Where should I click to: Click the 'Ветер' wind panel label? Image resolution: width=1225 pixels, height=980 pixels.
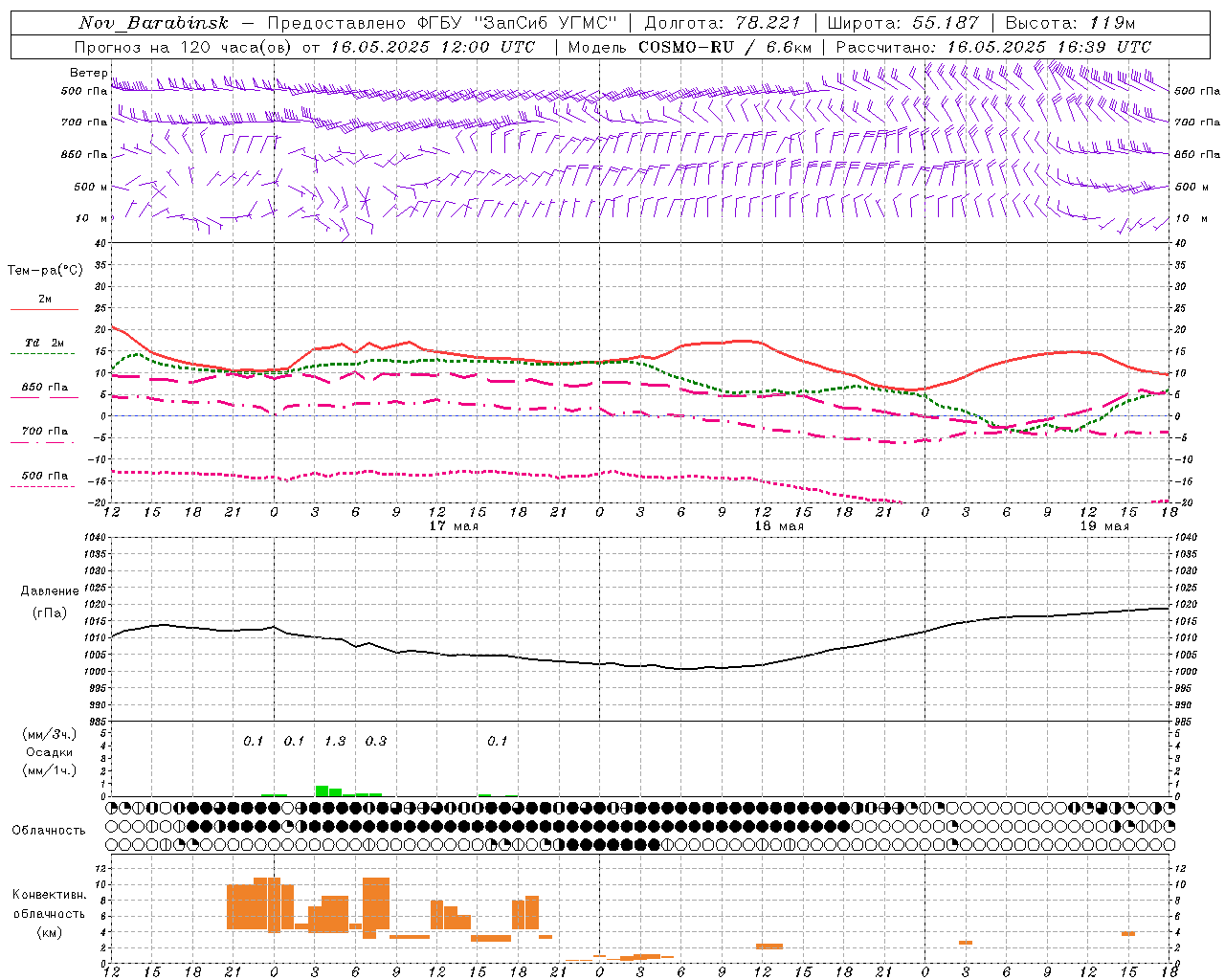pyautogui.click(x=88, y=73)
